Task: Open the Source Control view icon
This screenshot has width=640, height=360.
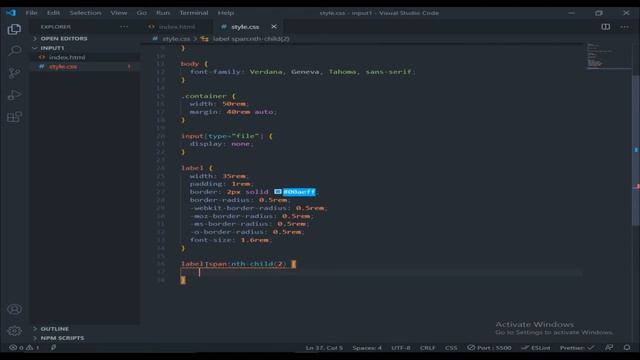Action: (14, 73)
